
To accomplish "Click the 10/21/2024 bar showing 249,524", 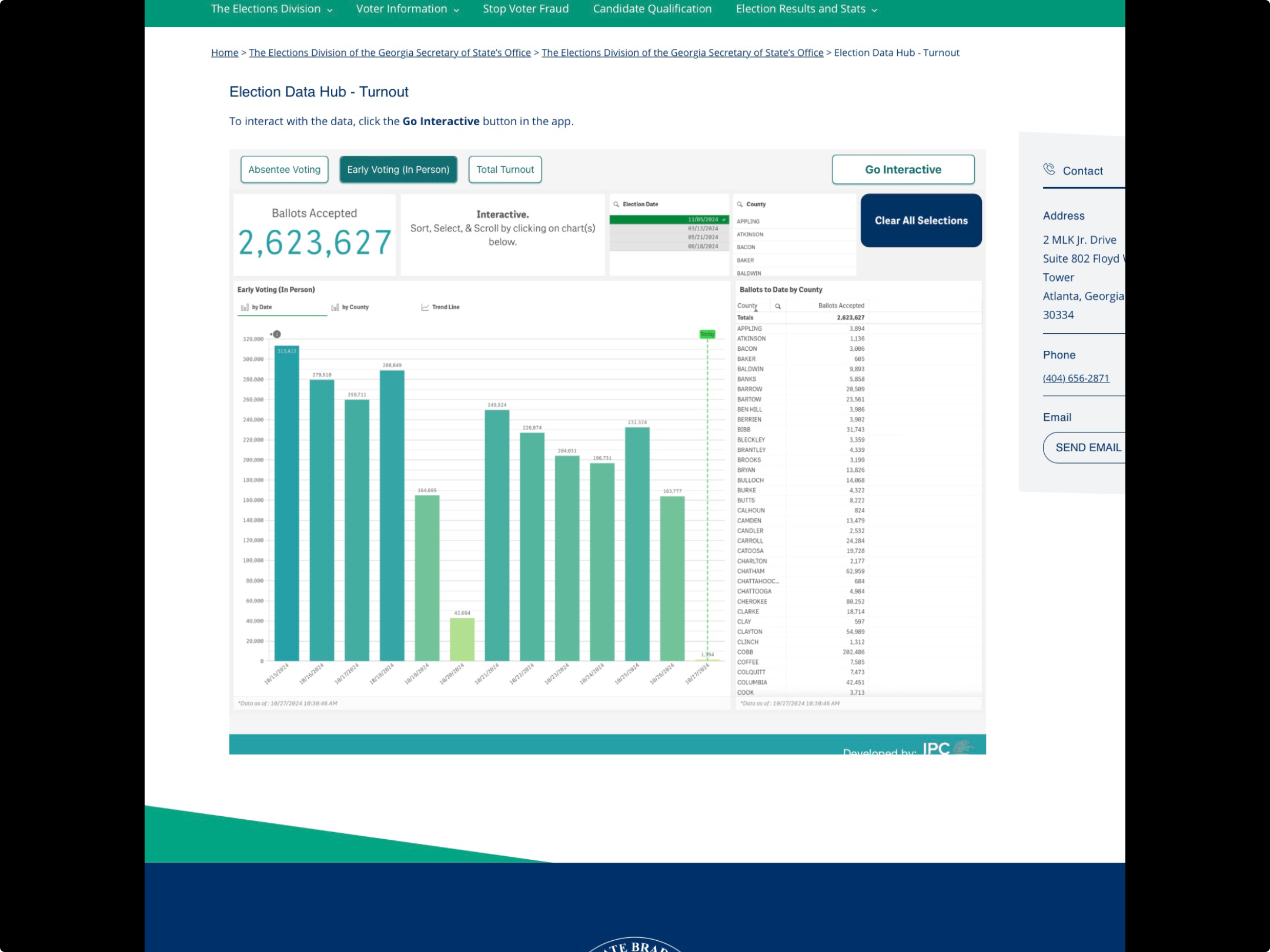I will tap(497, 535).
